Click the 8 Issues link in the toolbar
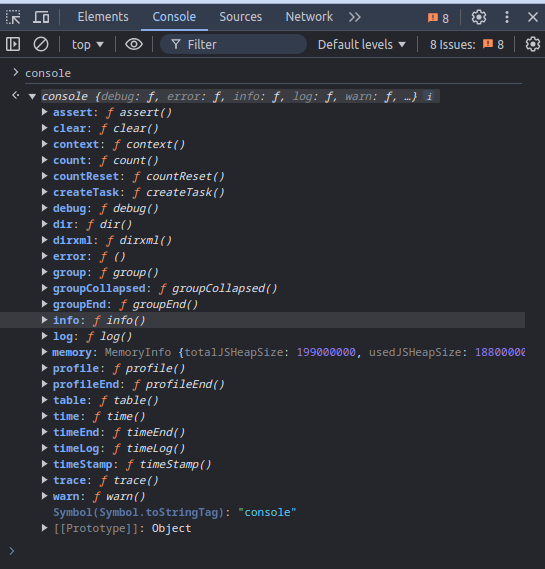This screenshot has height=569, width=545. click(467, 45)
